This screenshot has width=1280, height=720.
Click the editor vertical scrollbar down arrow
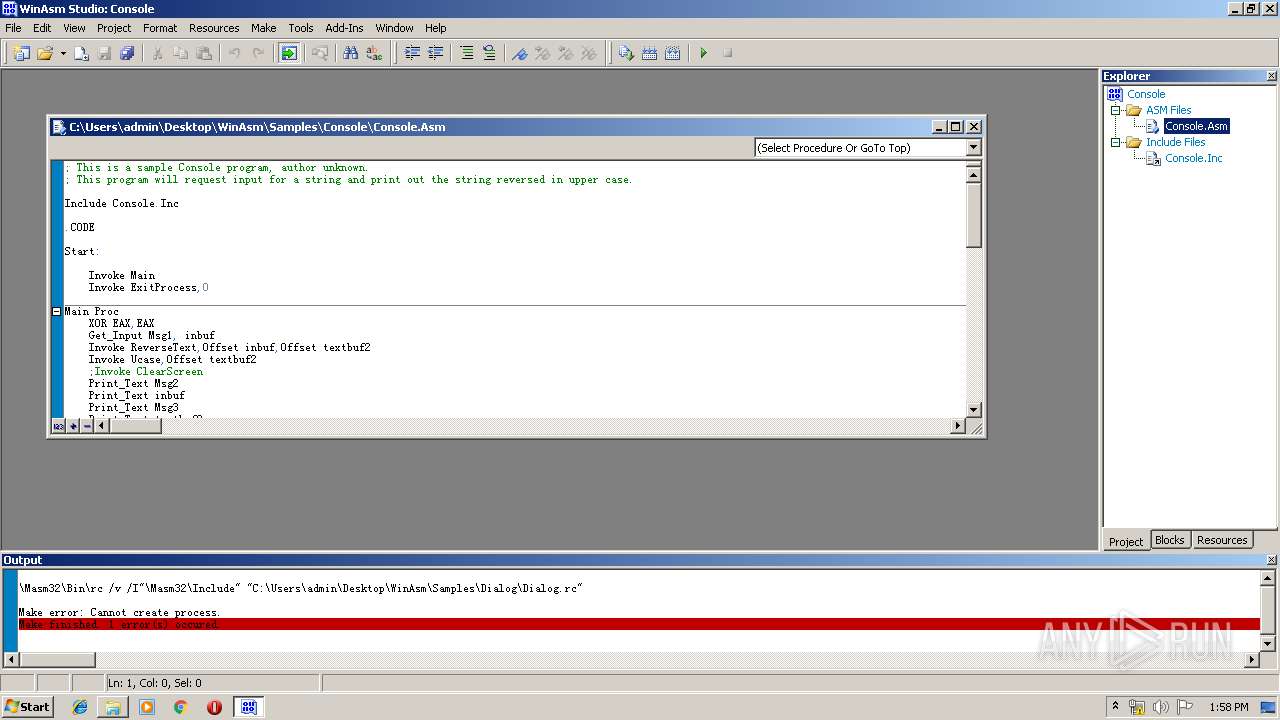coord(974,410)
